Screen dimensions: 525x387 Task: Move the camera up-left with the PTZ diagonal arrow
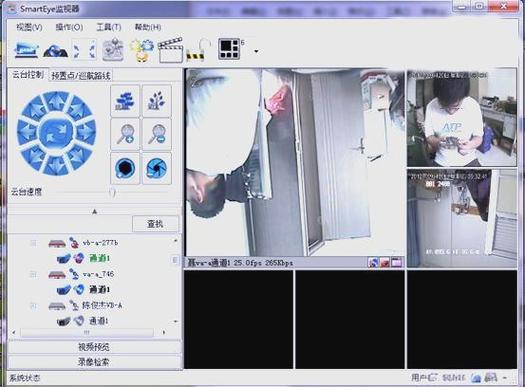(35, 110)
